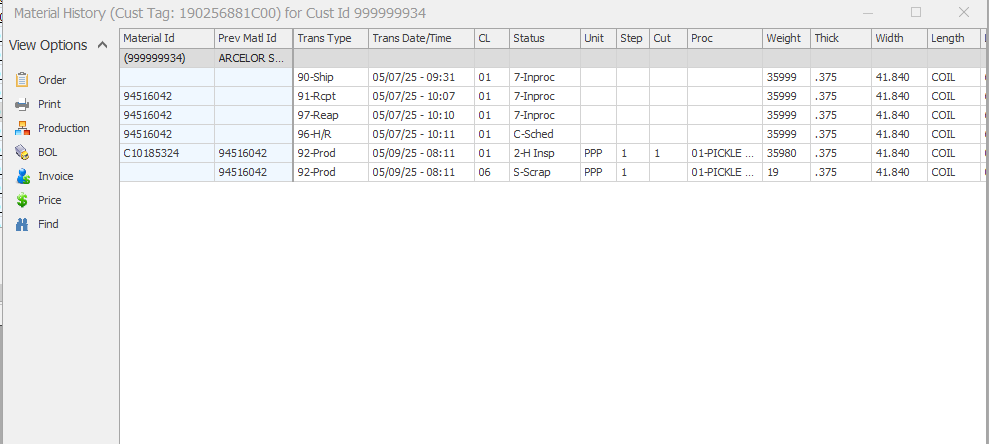
Task: Click the Print printer icon
Action: pyautogui.click(x=22, y=104)
